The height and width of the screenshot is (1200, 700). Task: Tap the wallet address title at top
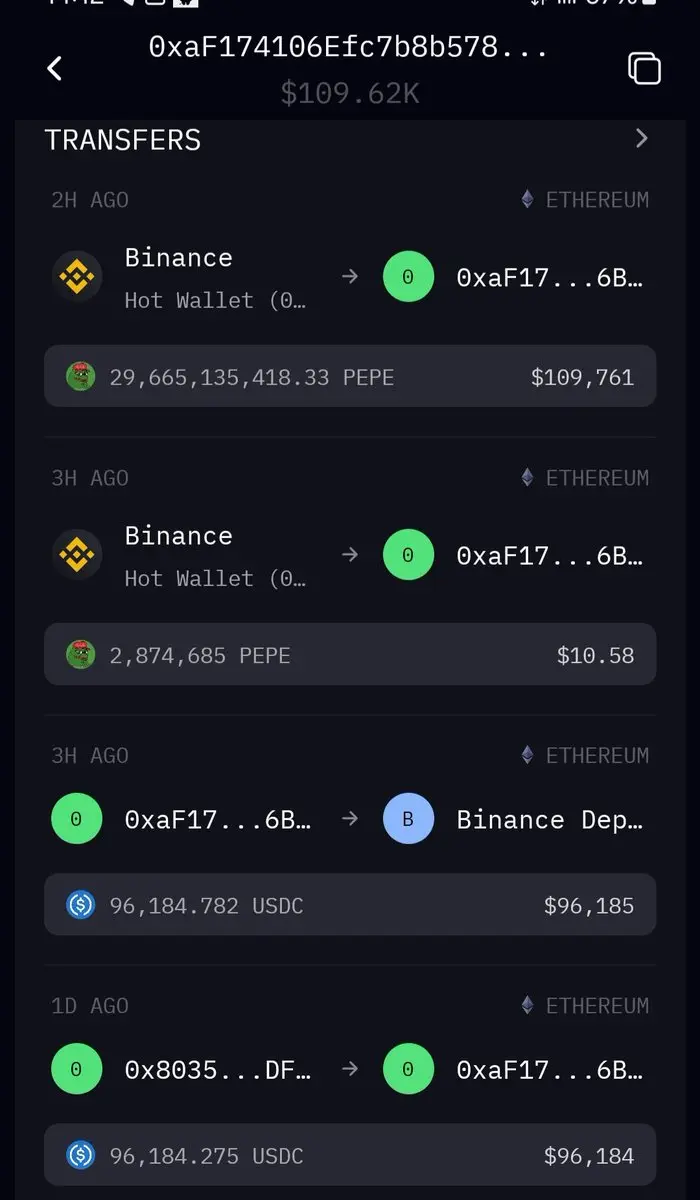[348, 47]
